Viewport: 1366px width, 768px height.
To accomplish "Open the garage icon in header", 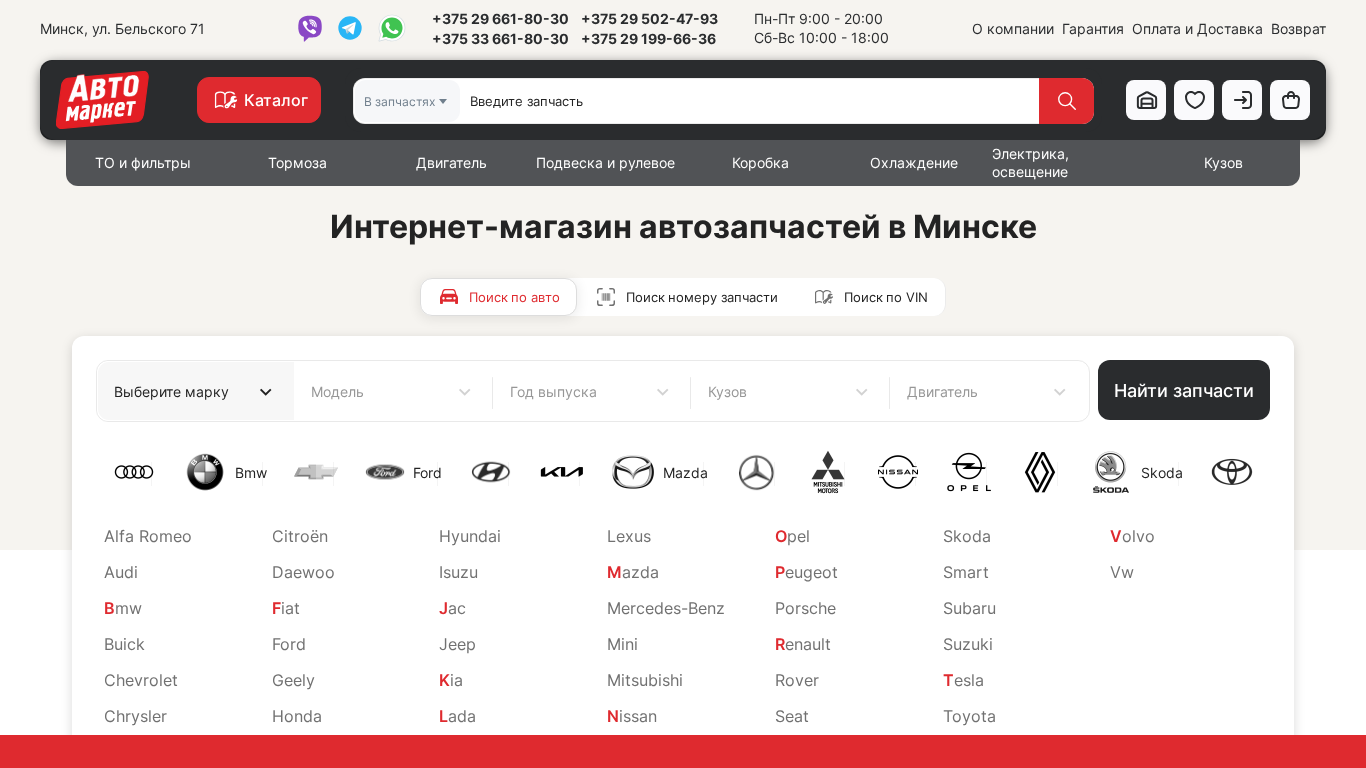I will [1146, 100].
